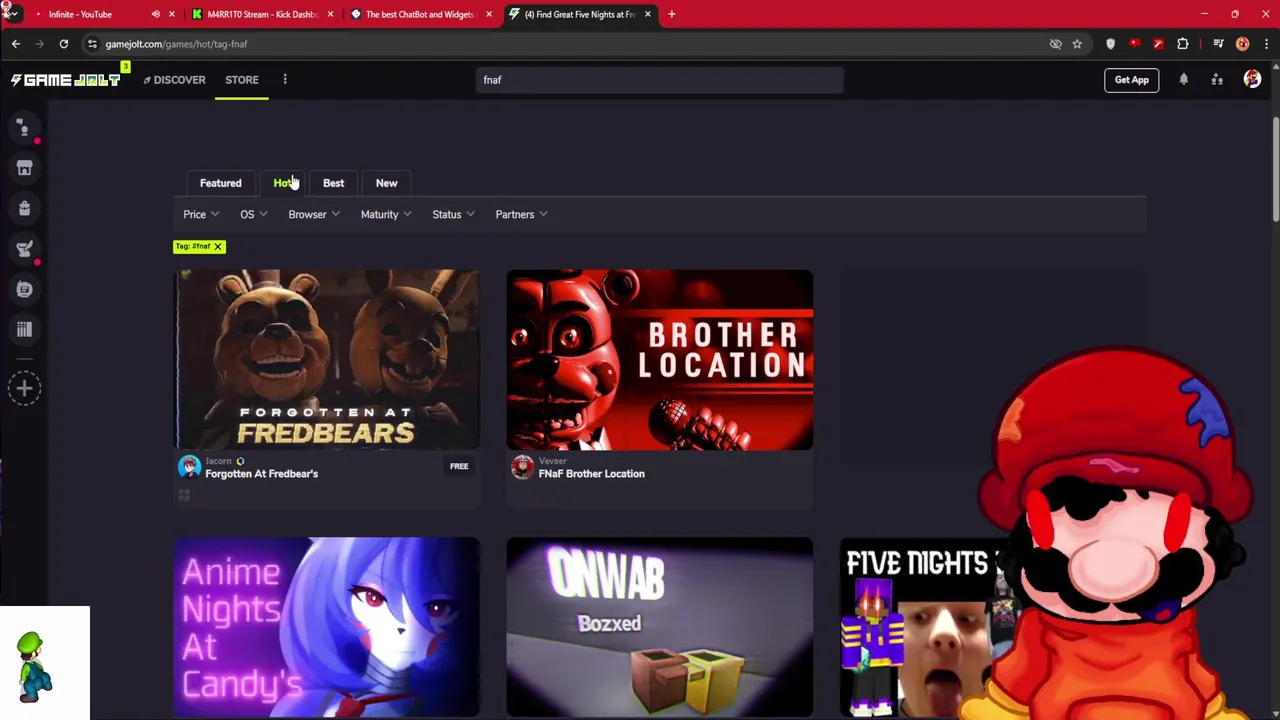This screenshot has height=720, width=1280.
Task: Click the site information icon in the address bar
Action: 92,44
